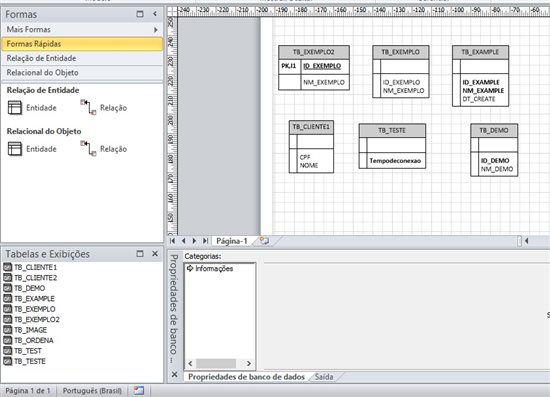Switch to the Página-1 tab
The image size is (550, 397).
click(232, 241)
